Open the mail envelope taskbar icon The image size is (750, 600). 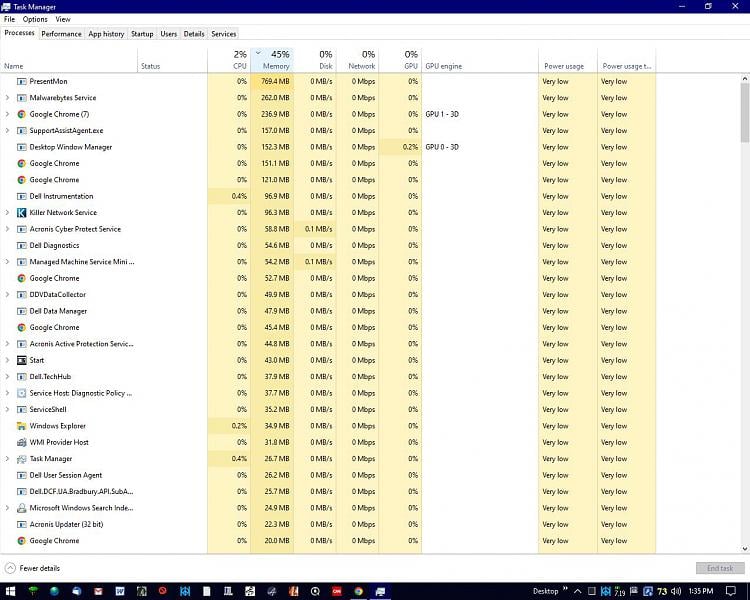tap(98, 591)
